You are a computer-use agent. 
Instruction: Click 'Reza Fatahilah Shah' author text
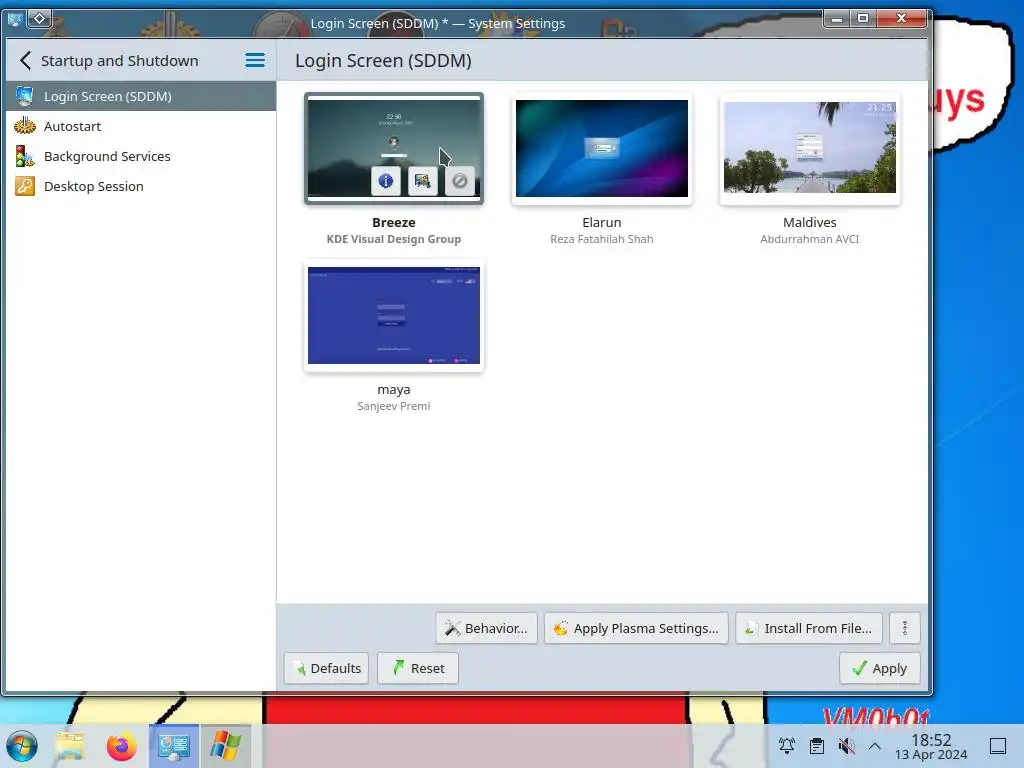click(x=601, y=239)
